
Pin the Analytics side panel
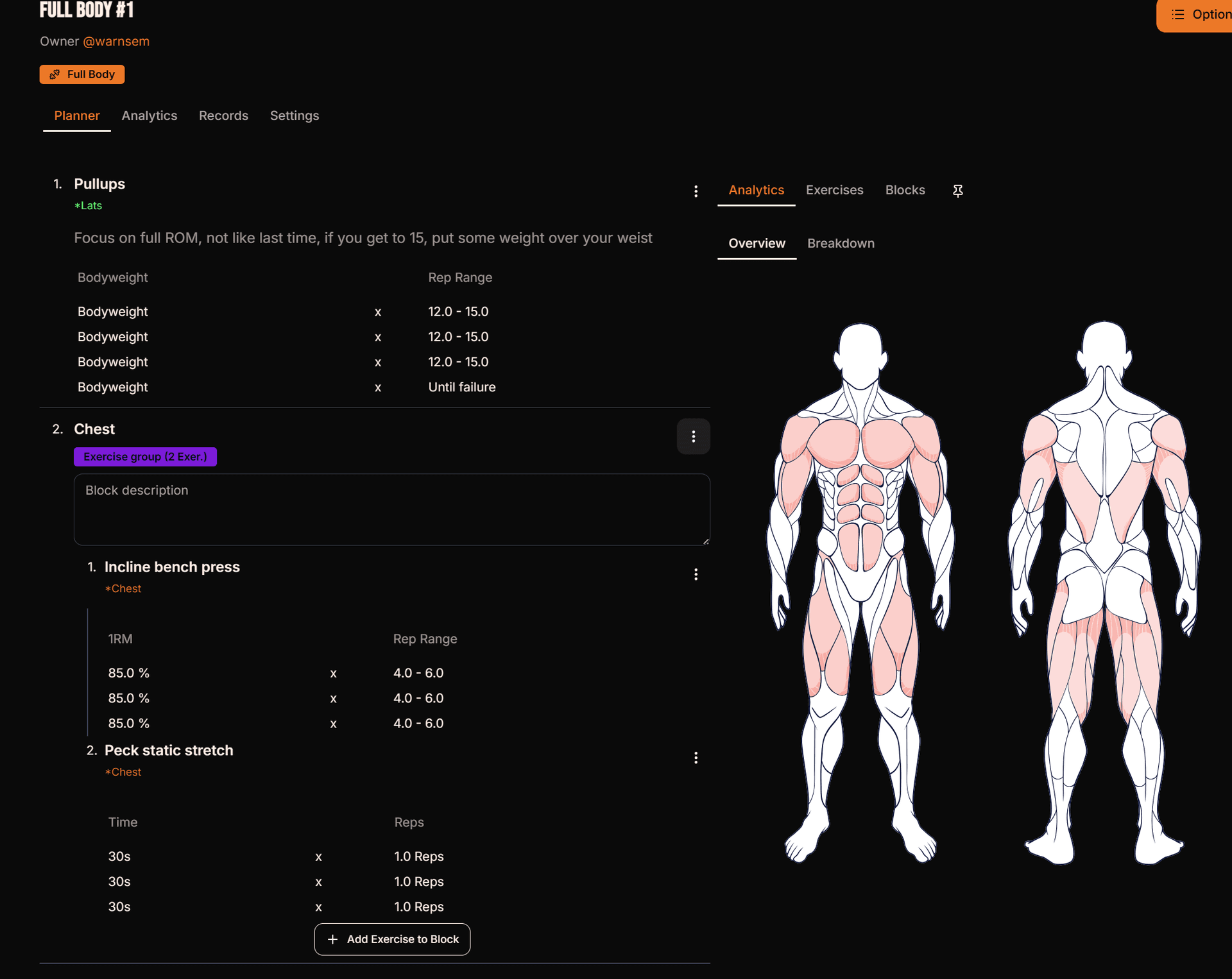tap(957, 191)
